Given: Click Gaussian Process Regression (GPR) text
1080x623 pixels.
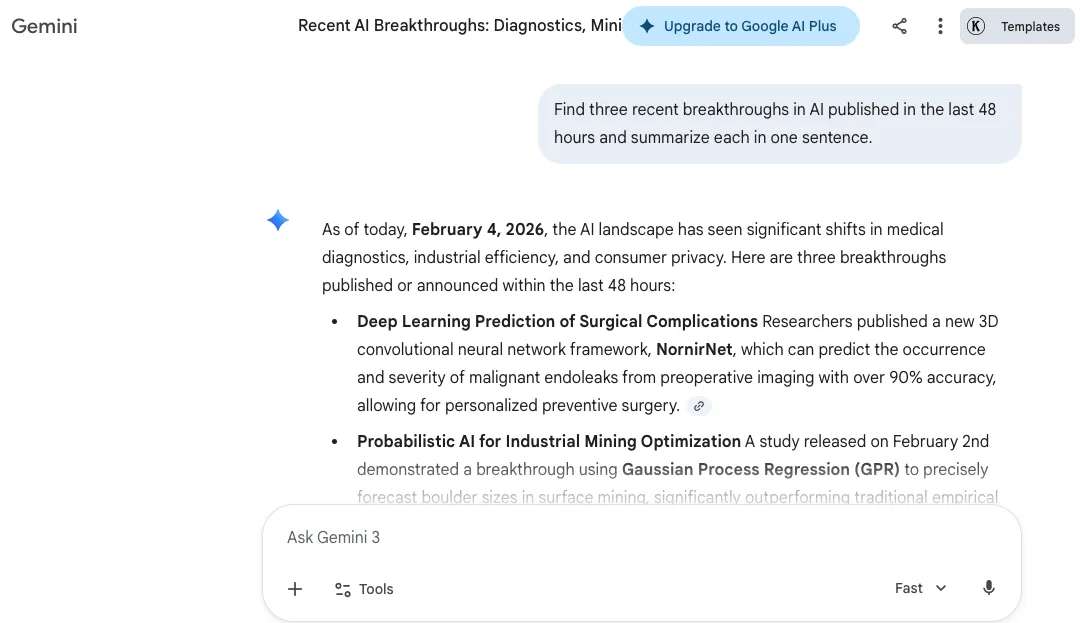Looking at the screenshot, I should coord(760,469).
